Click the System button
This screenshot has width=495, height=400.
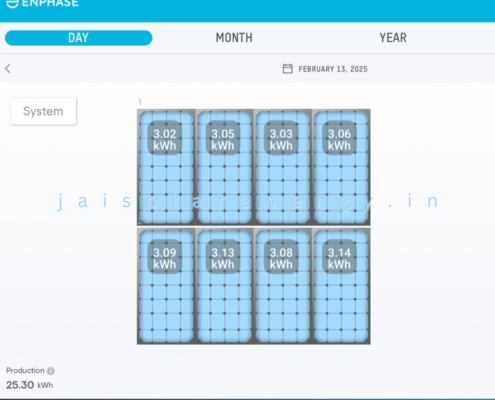[x=43, y=111]
